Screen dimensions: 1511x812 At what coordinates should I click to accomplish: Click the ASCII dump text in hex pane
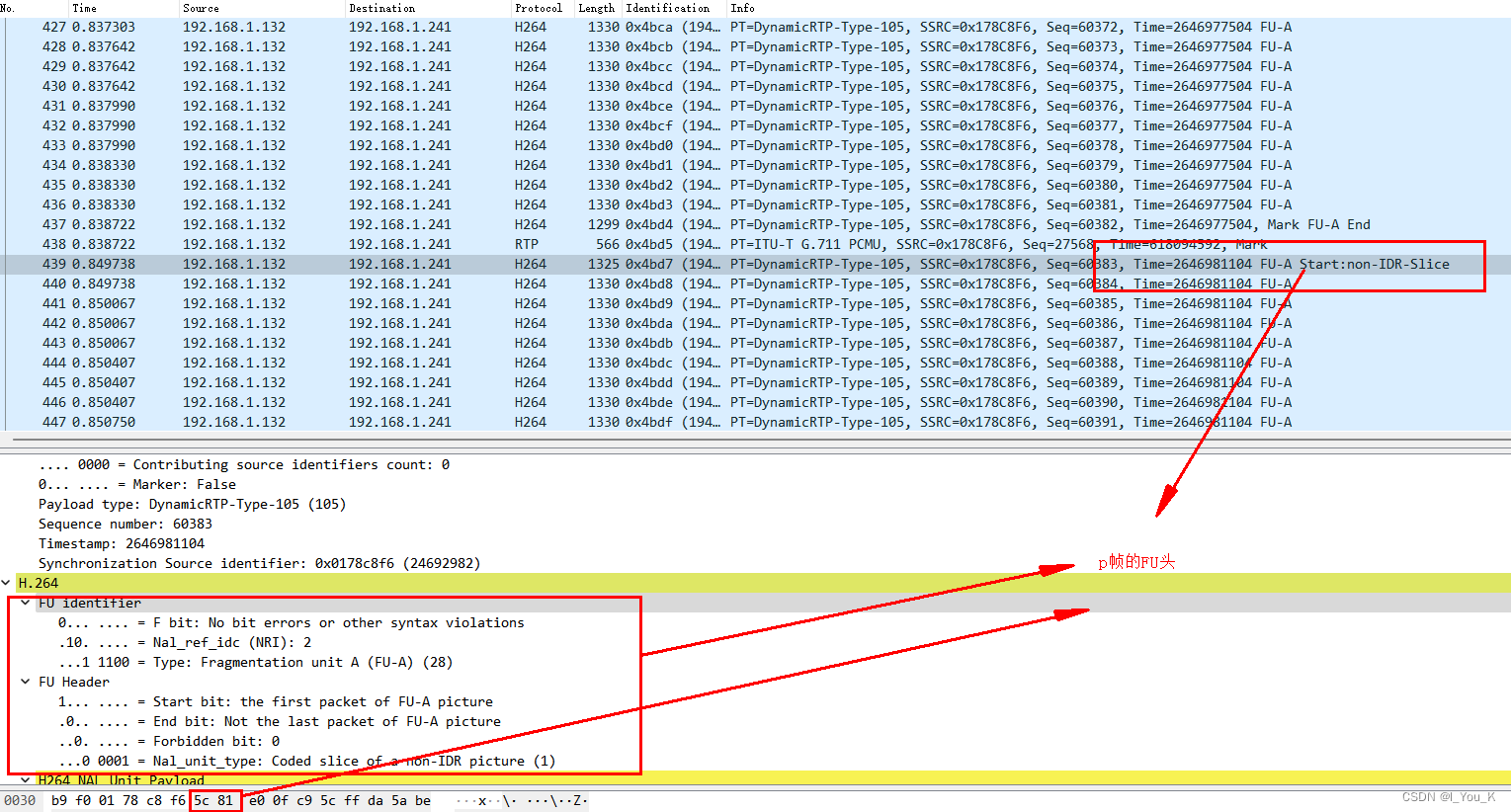click(x=521, y=800)
